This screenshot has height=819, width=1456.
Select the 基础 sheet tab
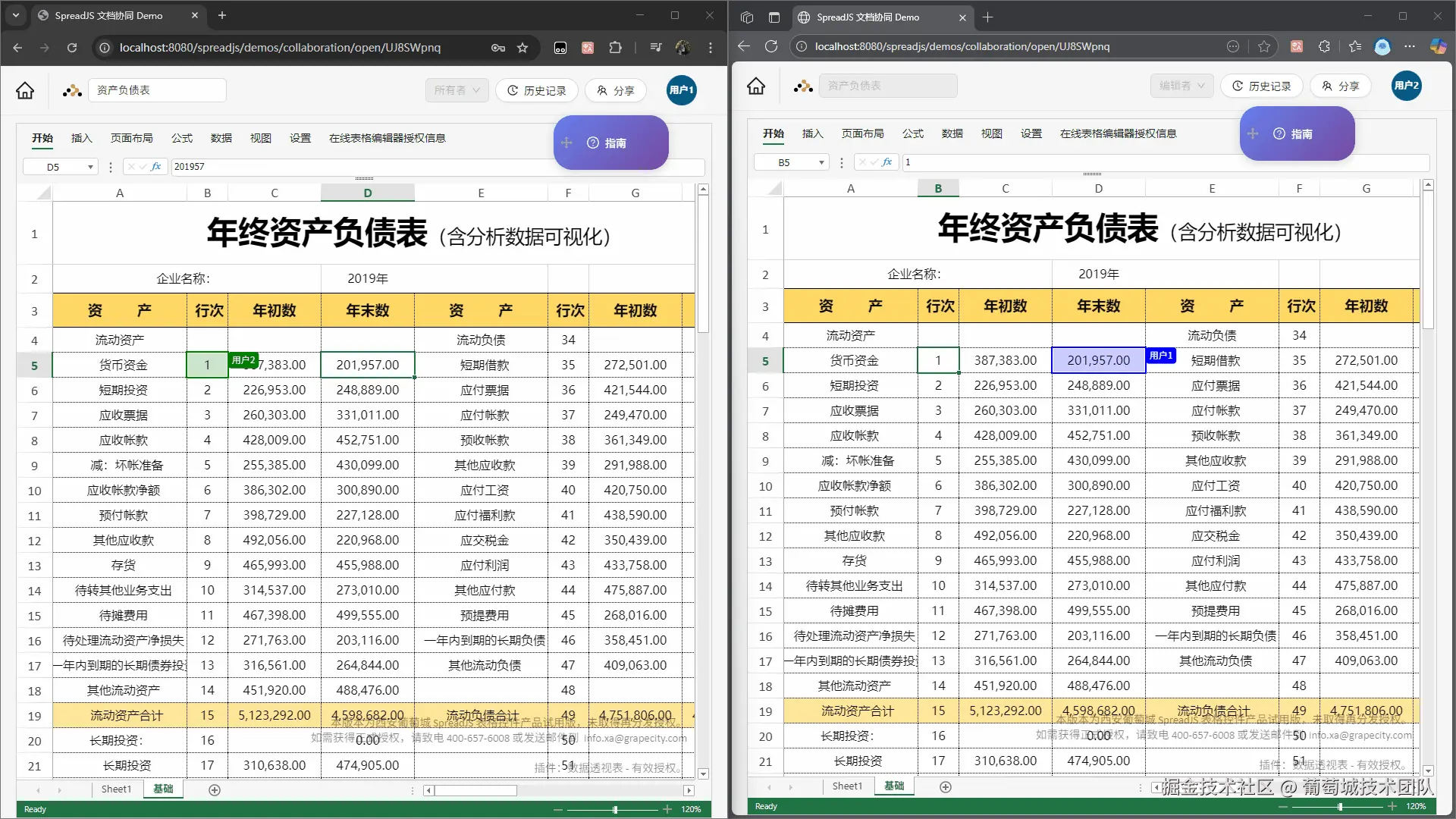pos(162,789)
